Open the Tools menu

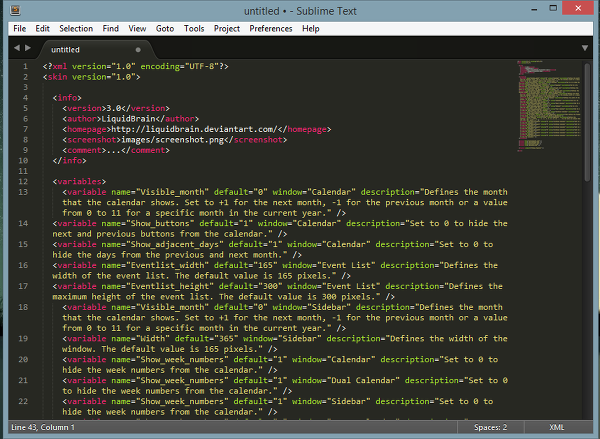coord(194,29)
